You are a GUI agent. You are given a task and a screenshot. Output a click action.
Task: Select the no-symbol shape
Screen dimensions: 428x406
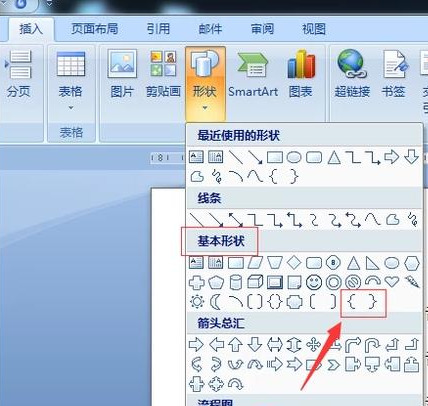click(x=353, y=283)
